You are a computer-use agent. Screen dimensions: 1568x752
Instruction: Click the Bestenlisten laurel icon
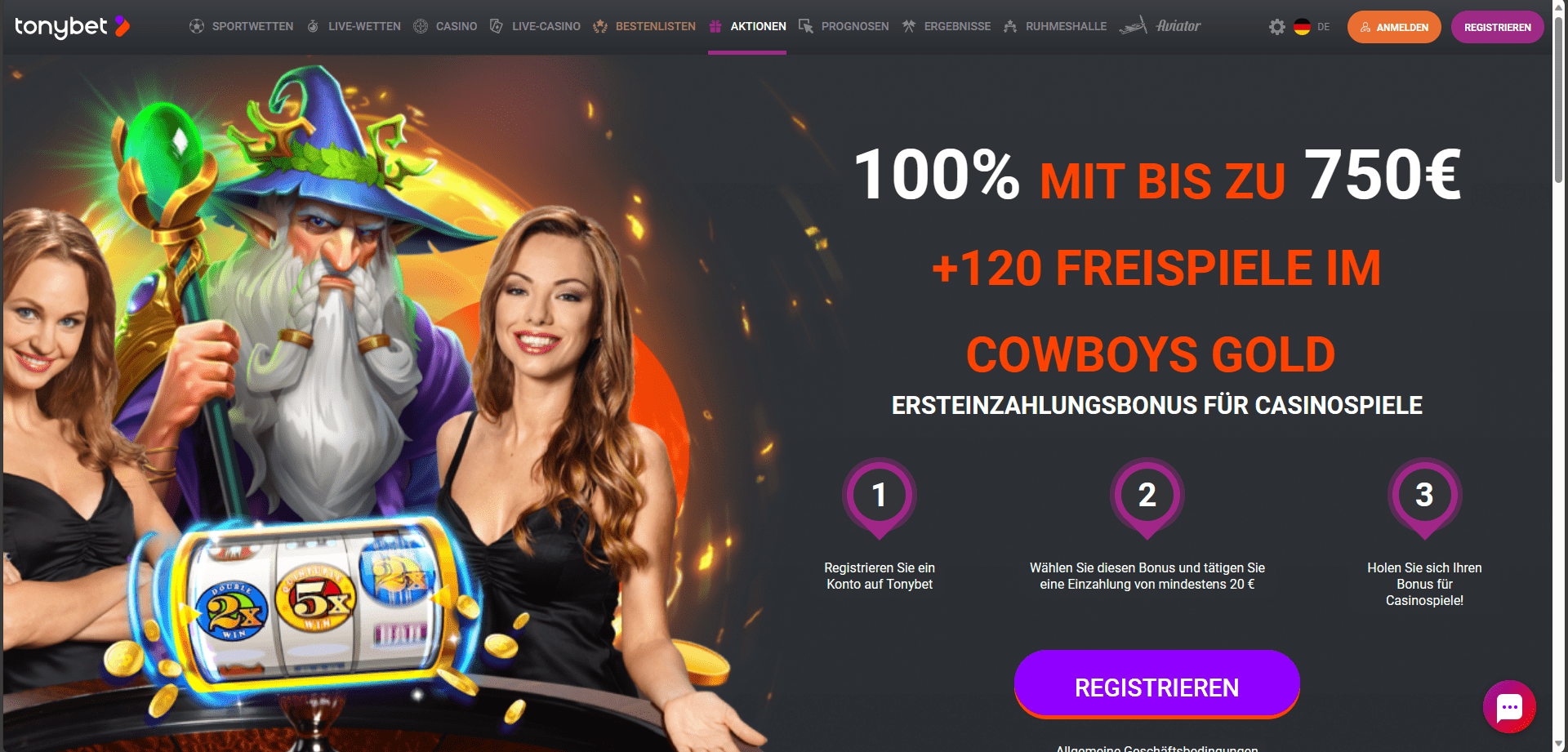click(600, 26)
